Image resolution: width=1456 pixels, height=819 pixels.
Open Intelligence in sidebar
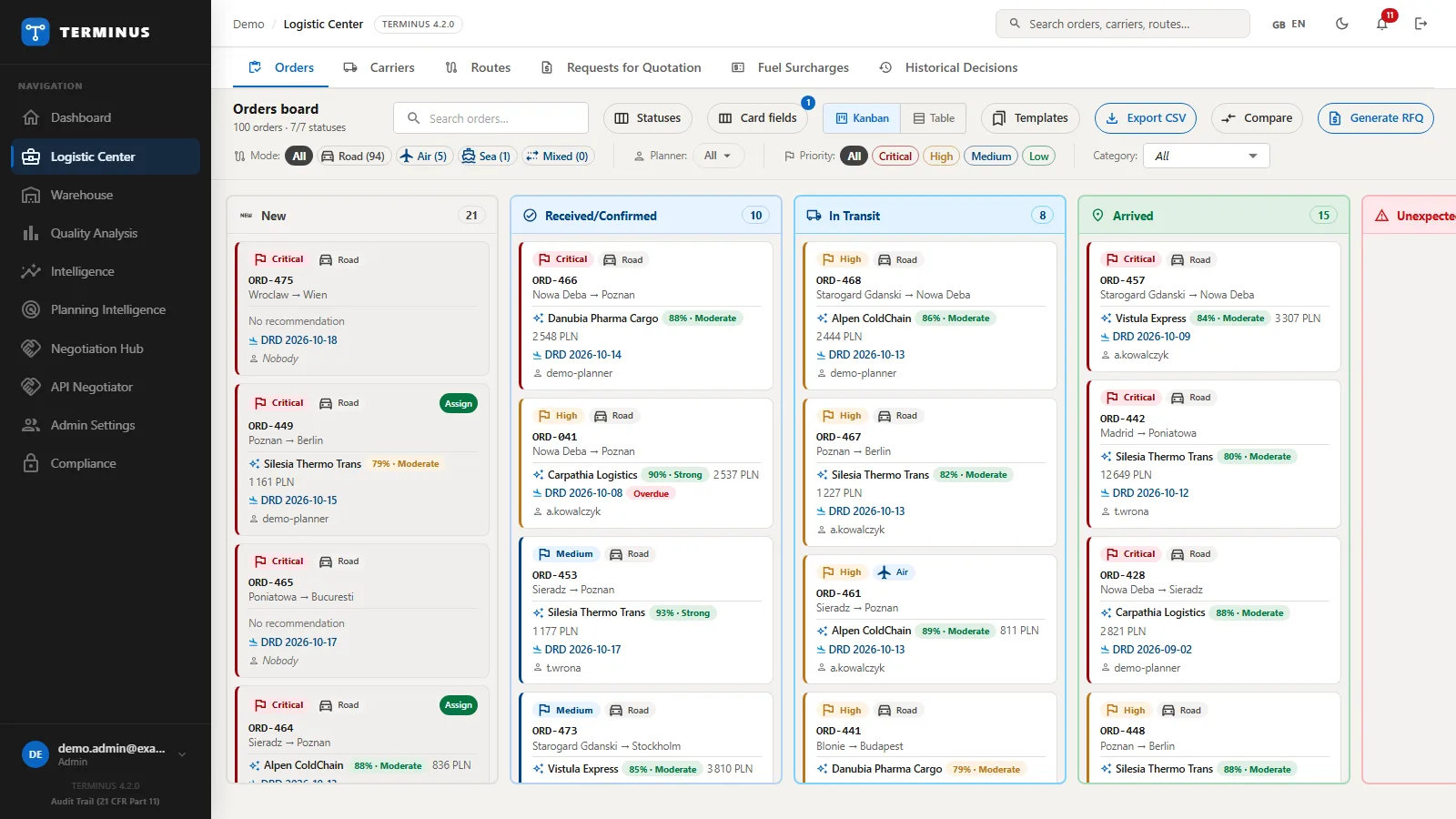pyautogui.click(x=106, y=271)
